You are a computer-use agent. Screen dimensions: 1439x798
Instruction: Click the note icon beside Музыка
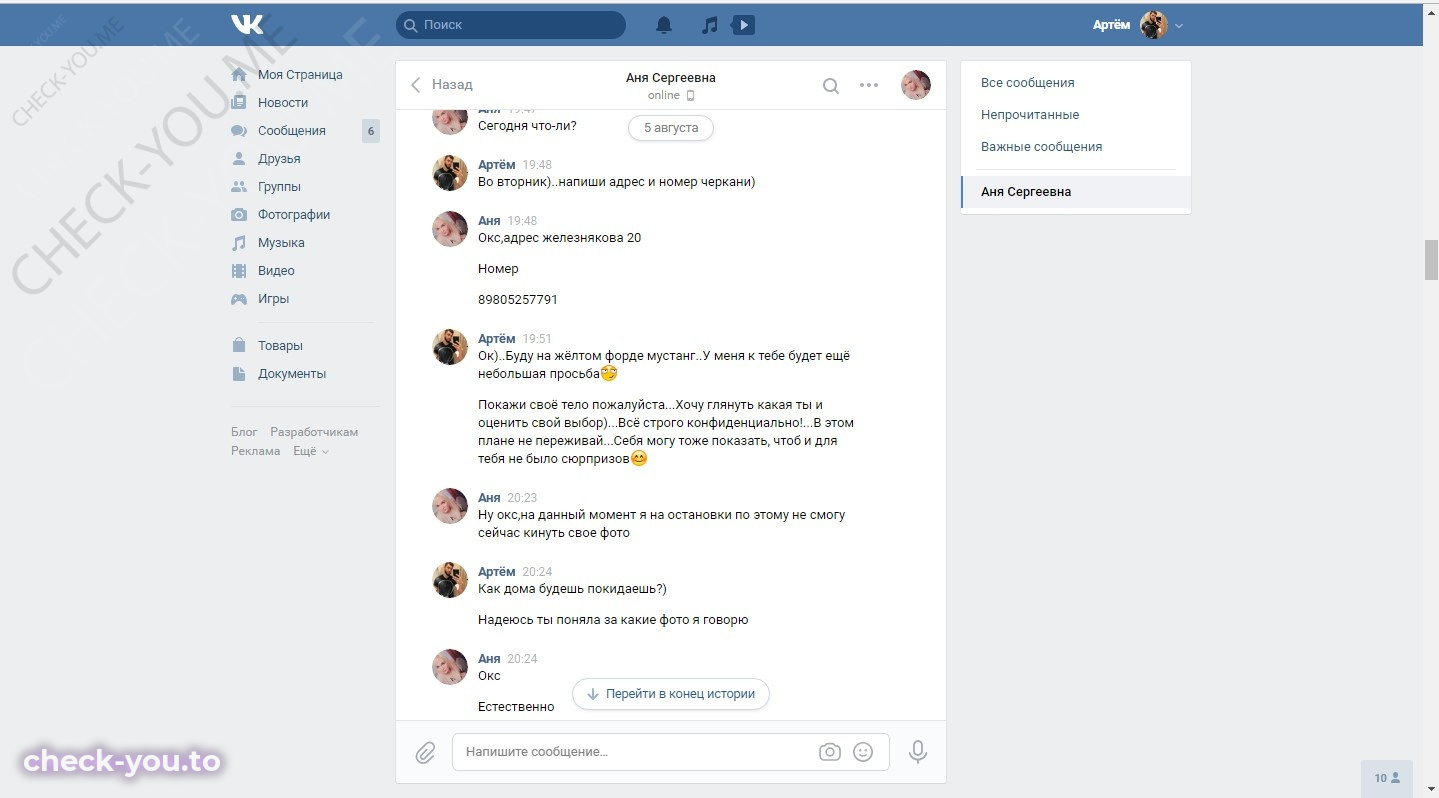click(239, 243)
